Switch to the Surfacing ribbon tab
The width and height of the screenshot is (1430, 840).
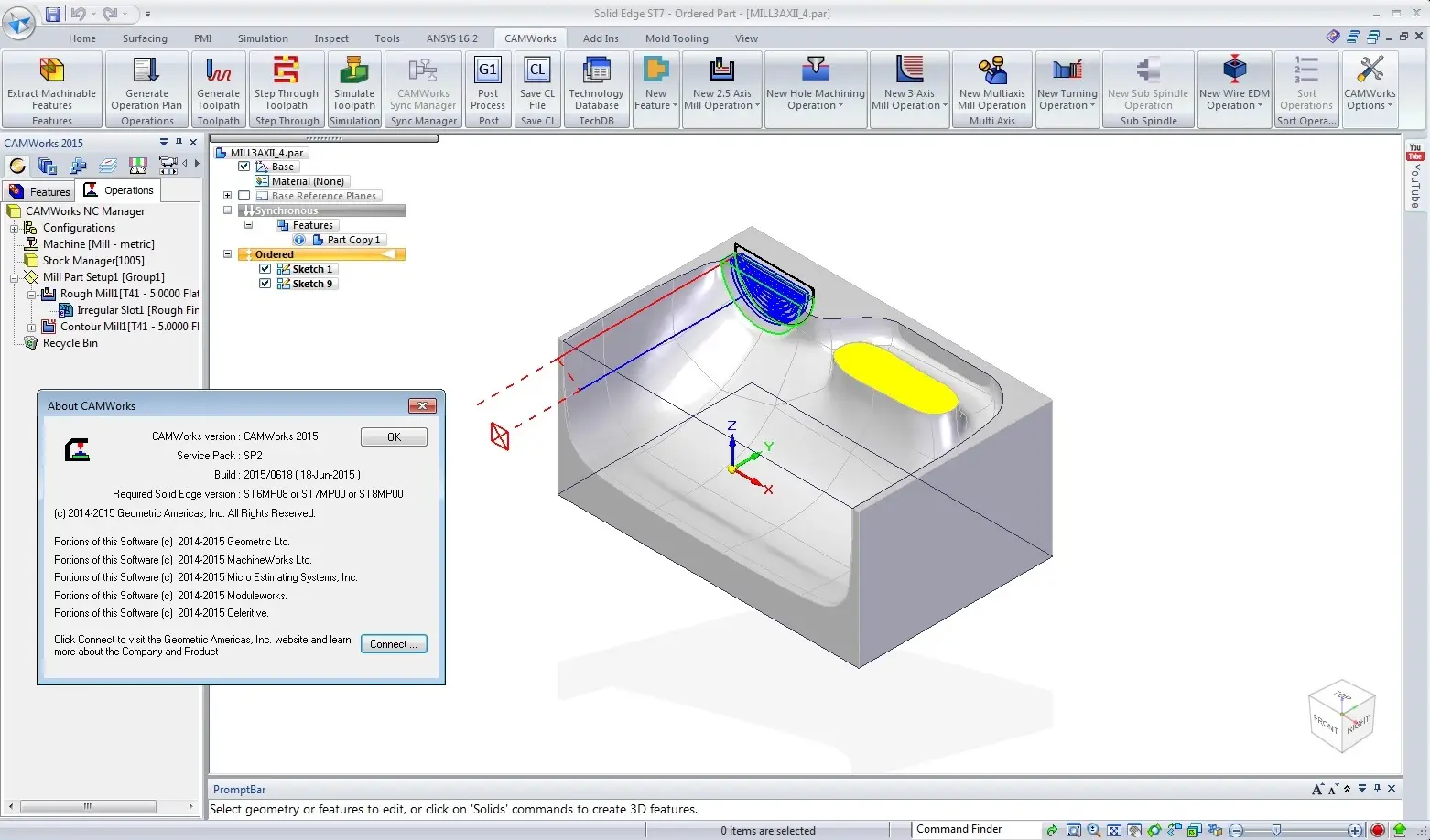click(145, 38)
